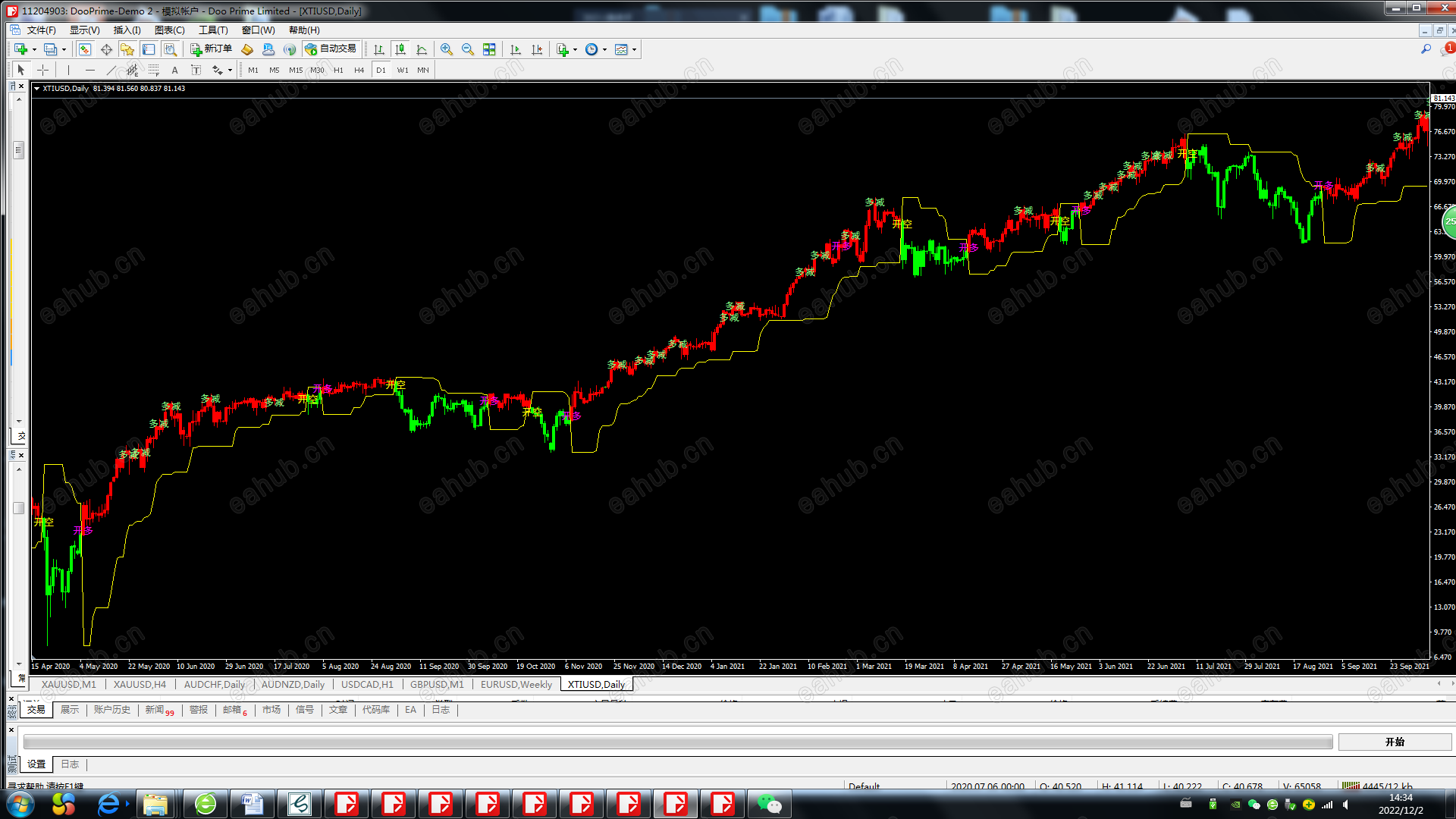Toggle the AutoTrading (自动交易) button
Viewport: 1456px width, 819px height.
tap(331, 49)
